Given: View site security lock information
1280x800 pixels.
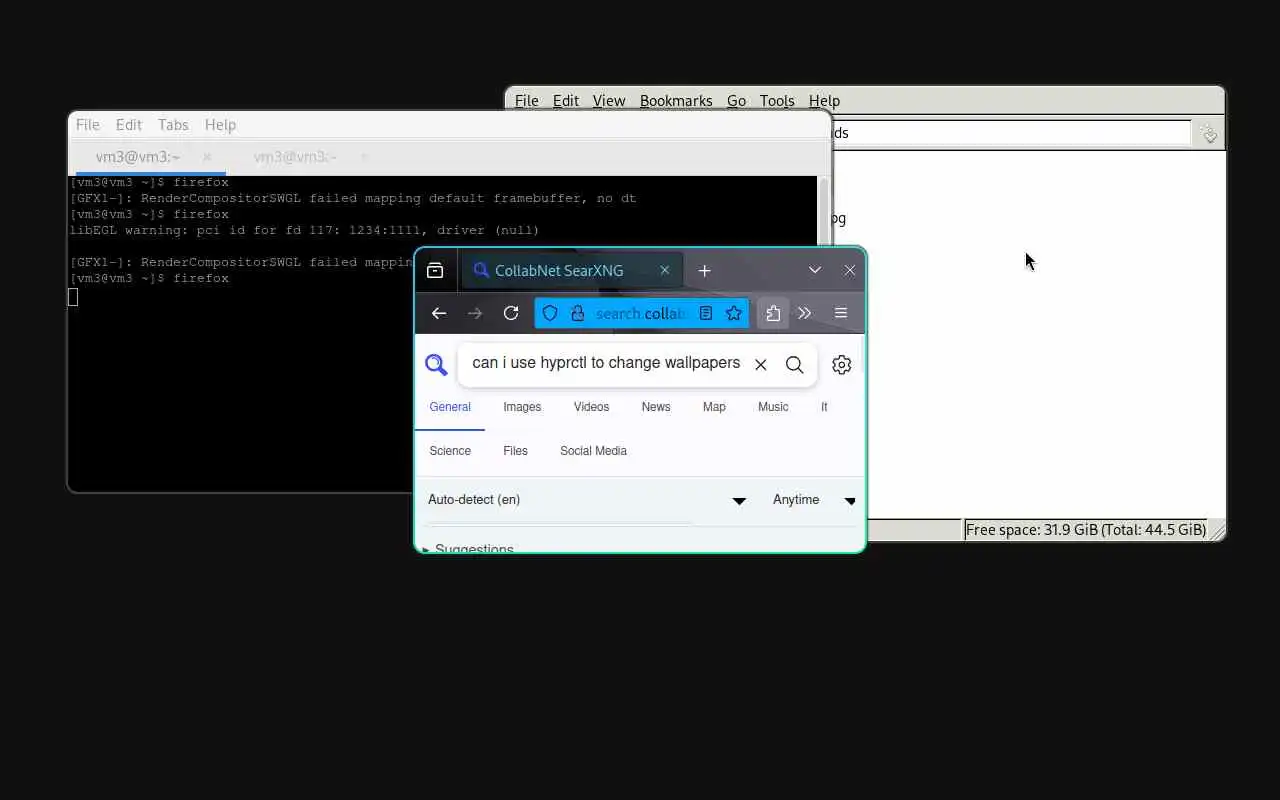Looking at the screenshot, I should point(577,313).
